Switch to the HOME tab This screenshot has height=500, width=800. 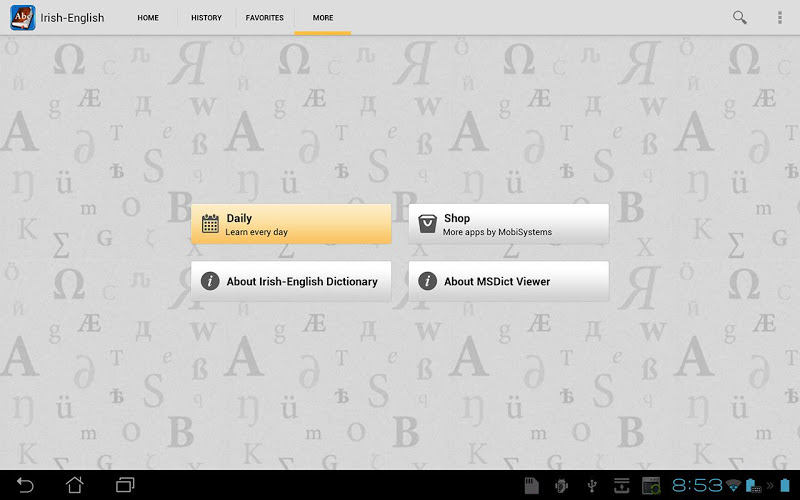[x=148, y=17]
